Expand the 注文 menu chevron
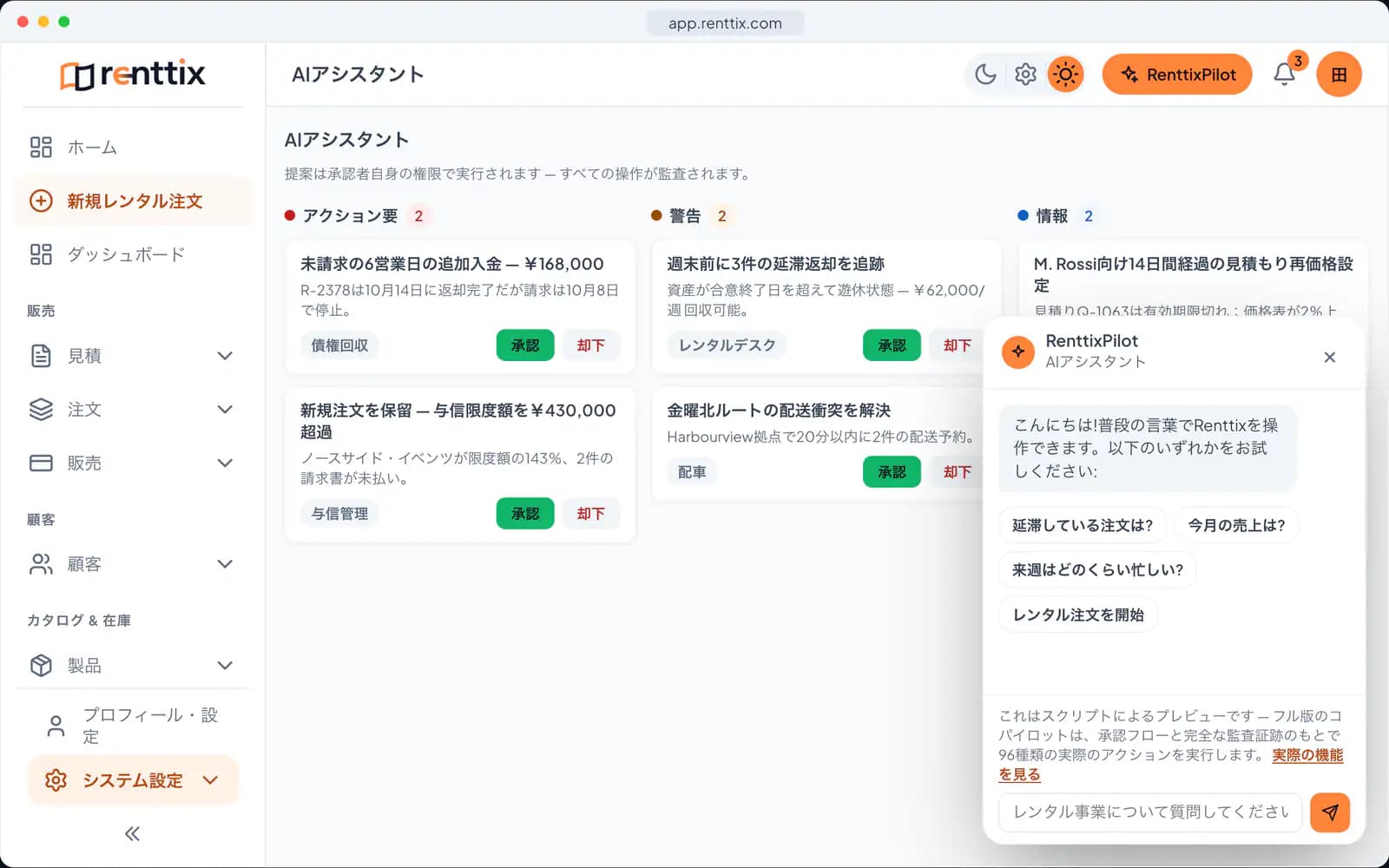Screen dimensions: 1389x868 (x=225, y=410)
